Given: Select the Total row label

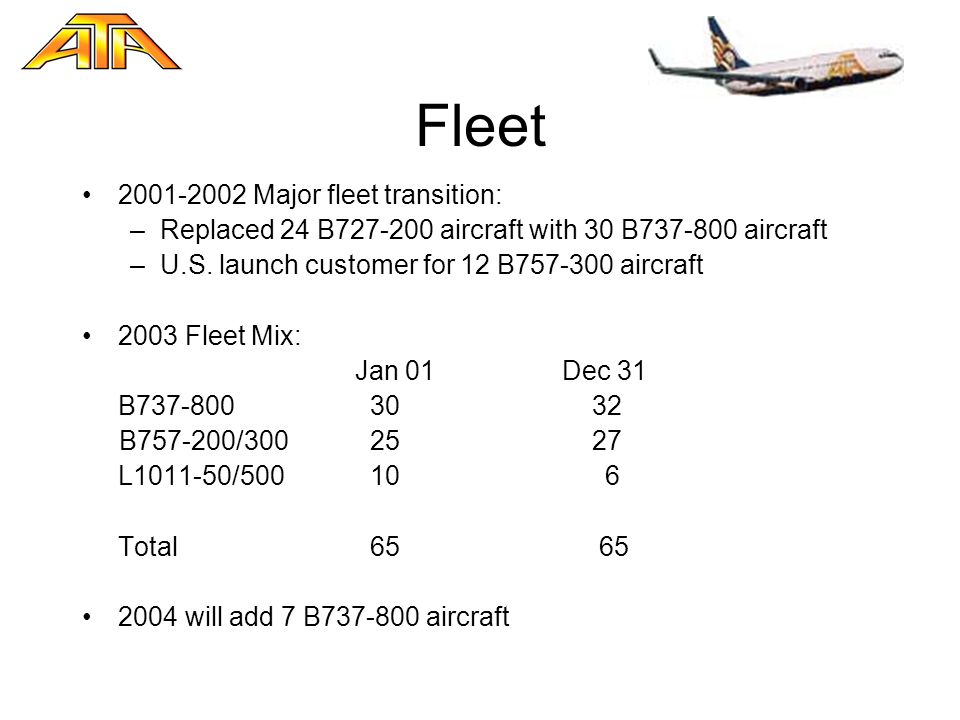Looking at the screenshot, I should click(x=148, y=546).
